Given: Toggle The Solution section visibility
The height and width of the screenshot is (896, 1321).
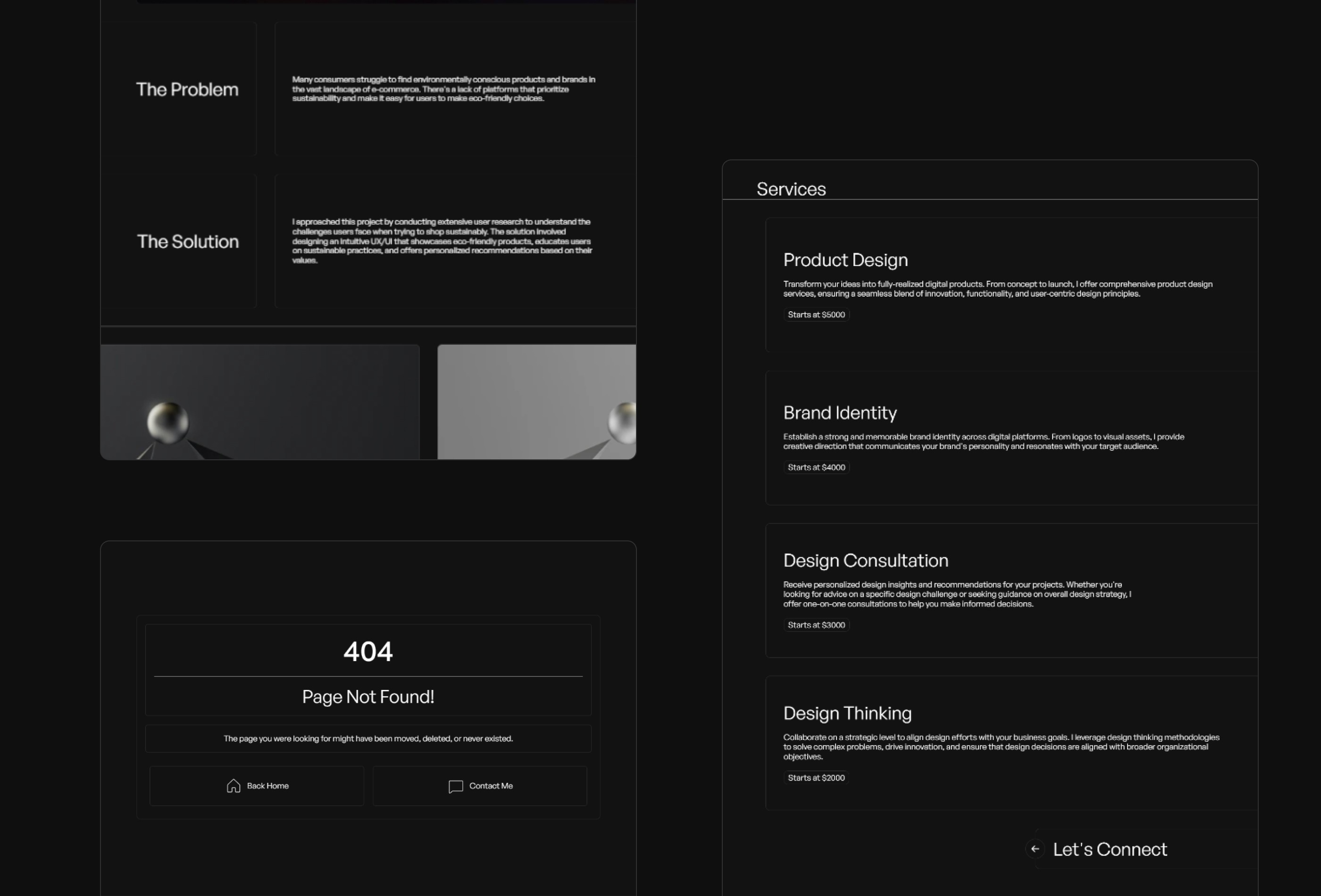Looking at the screenshot, I should [x=188, y=241].
